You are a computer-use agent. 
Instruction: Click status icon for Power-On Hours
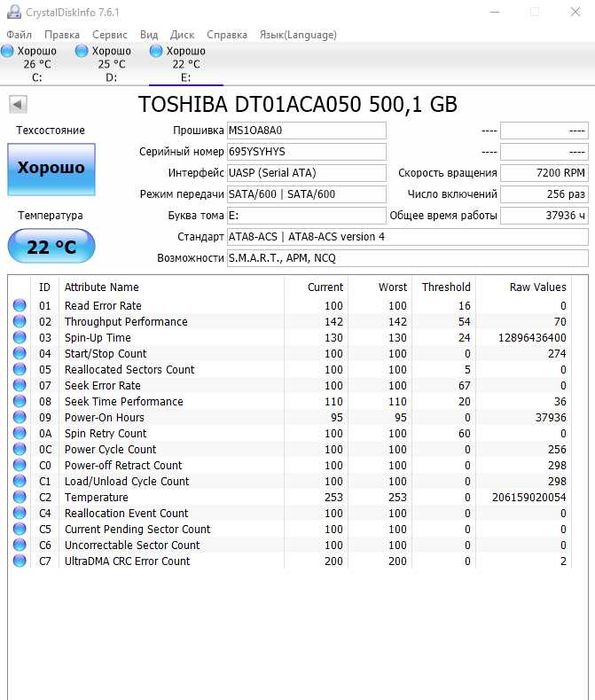coord(19,417)
